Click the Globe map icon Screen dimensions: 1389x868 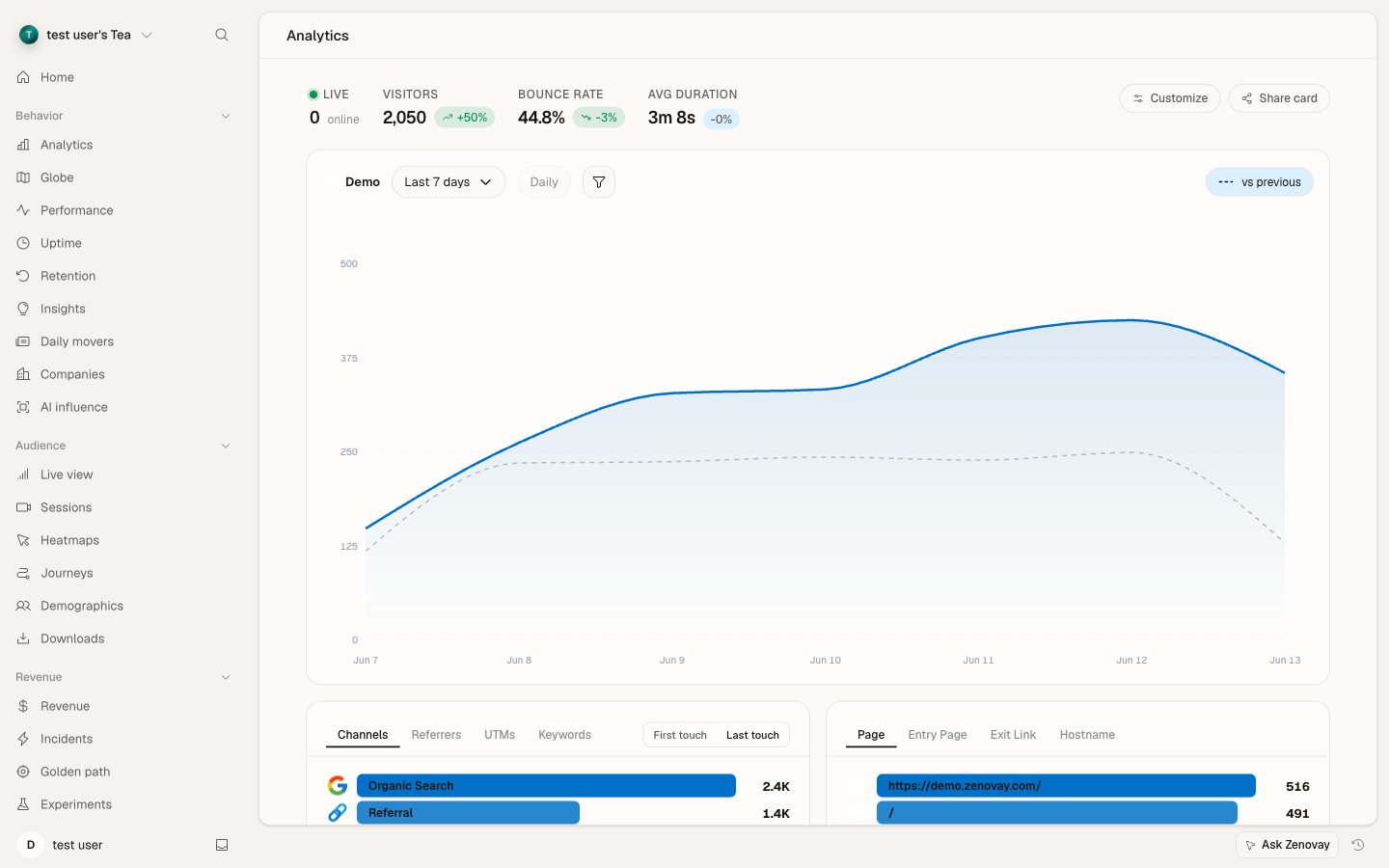23,177
